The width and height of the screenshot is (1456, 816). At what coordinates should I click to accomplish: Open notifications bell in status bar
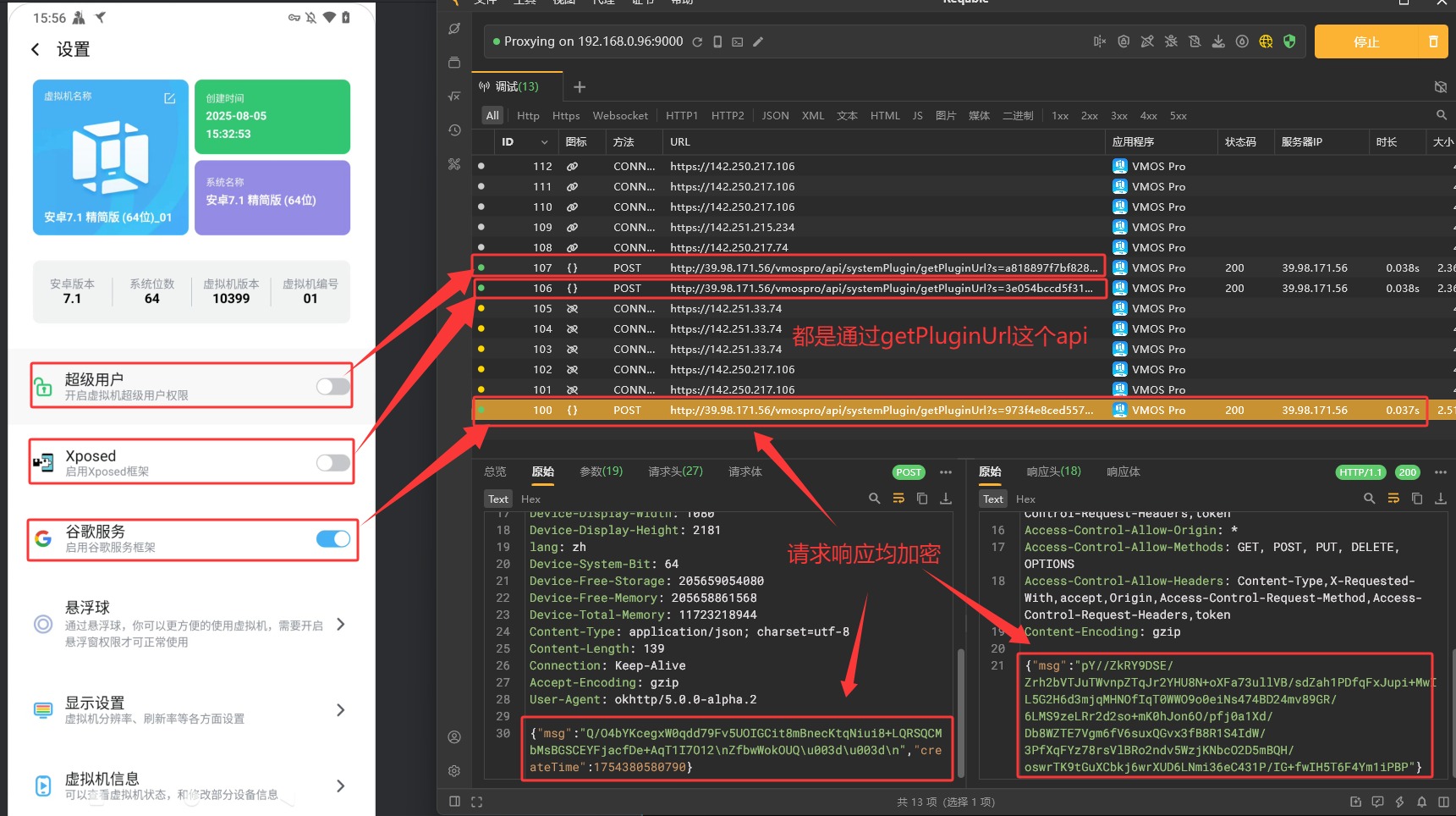pyautogui.click(x=1421, y=802)
